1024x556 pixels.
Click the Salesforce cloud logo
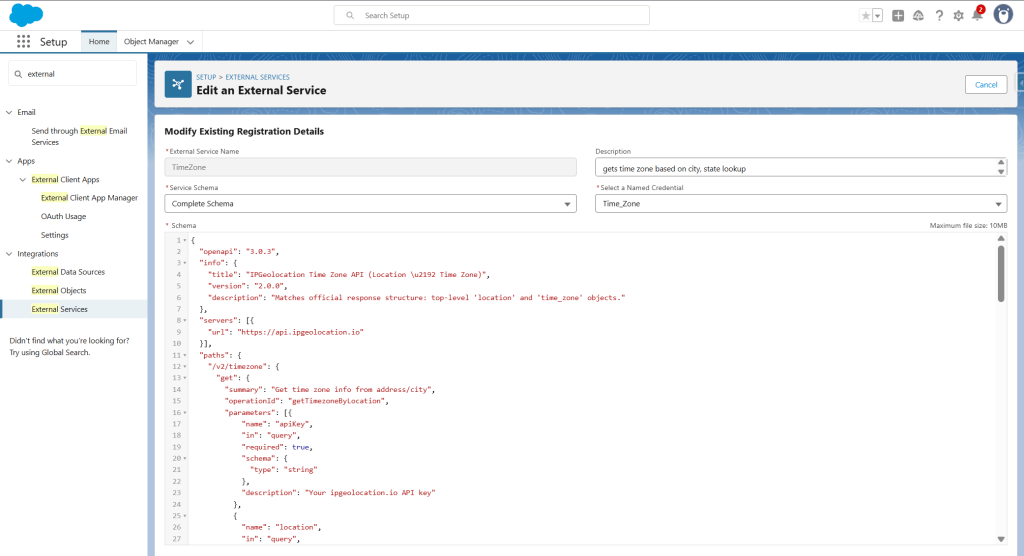pos(26,15)
